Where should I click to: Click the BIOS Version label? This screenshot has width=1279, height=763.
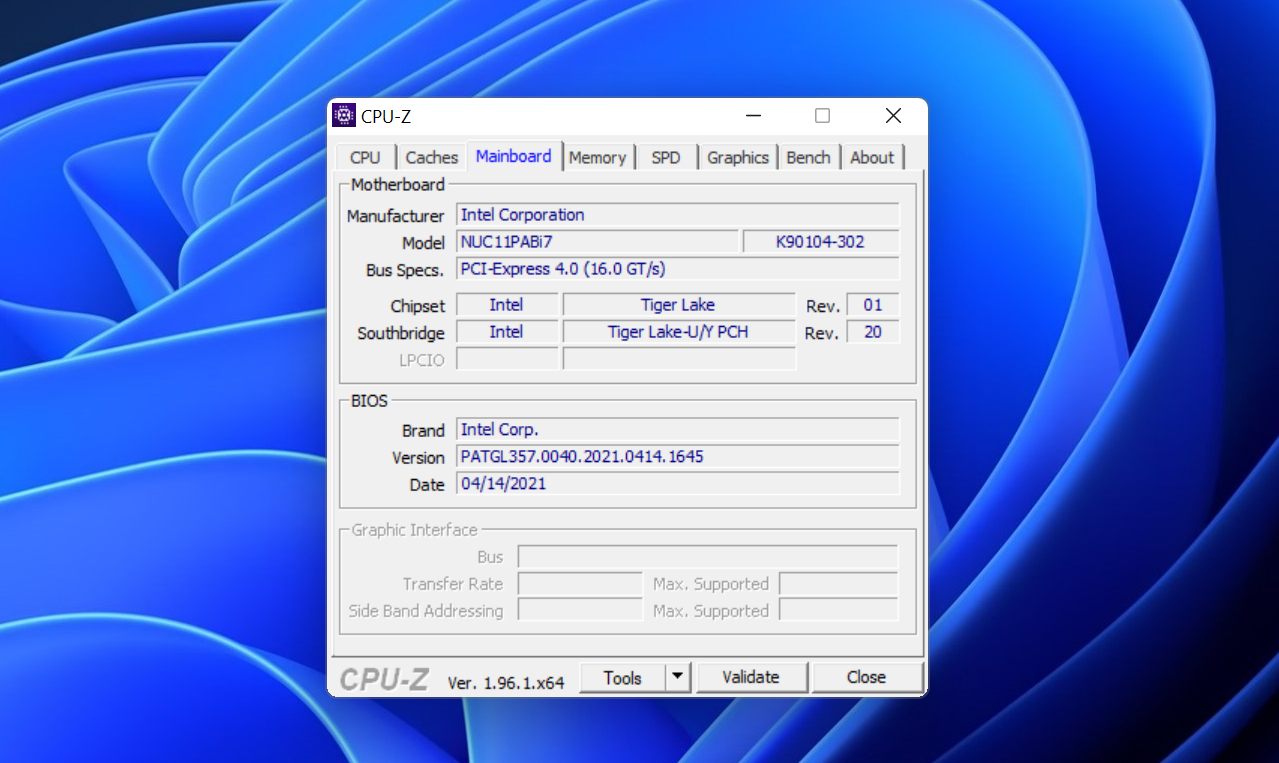[418, 458]
